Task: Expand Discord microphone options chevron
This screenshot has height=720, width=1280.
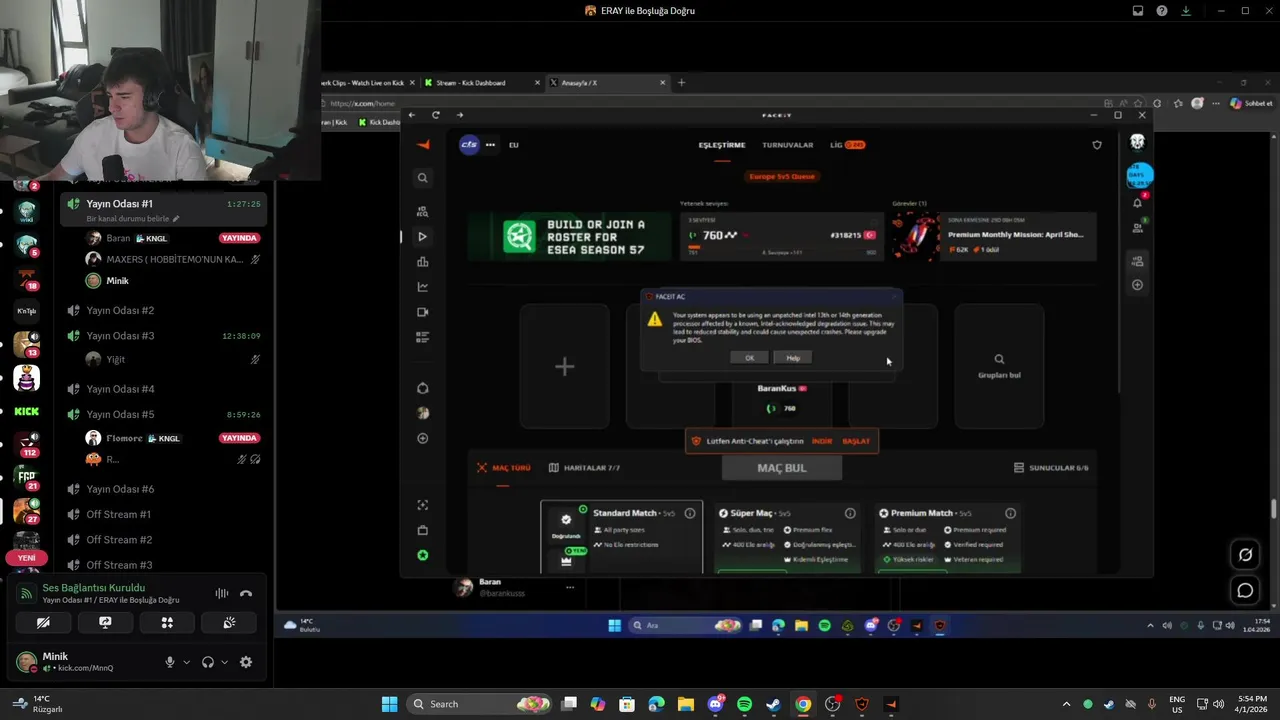Action: click(x=186, y=662)
